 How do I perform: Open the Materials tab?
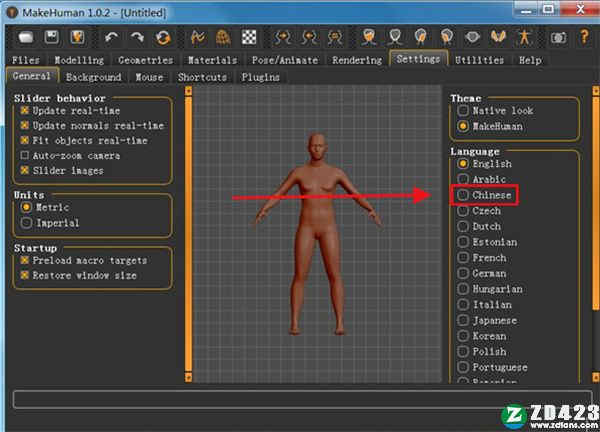(212, 60)
